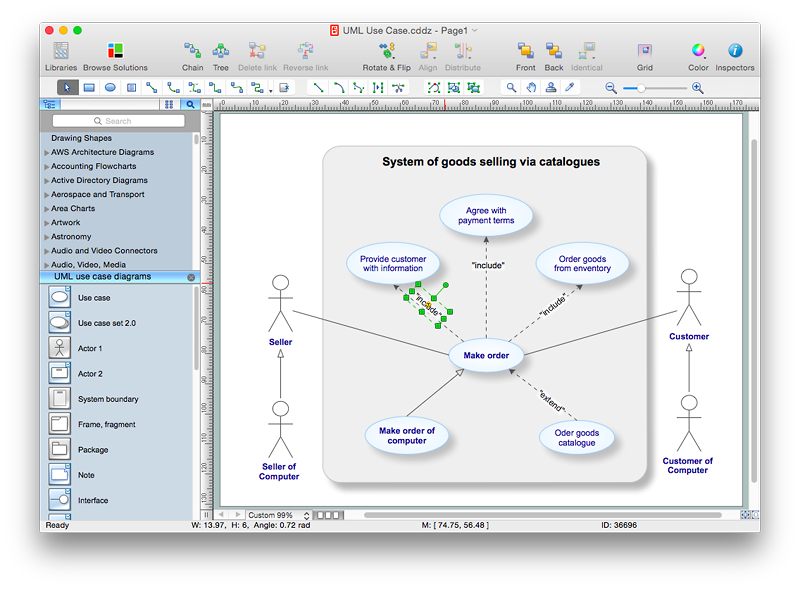Bring selected shape to Front
The image size is (800, 589).
[525, 55]
